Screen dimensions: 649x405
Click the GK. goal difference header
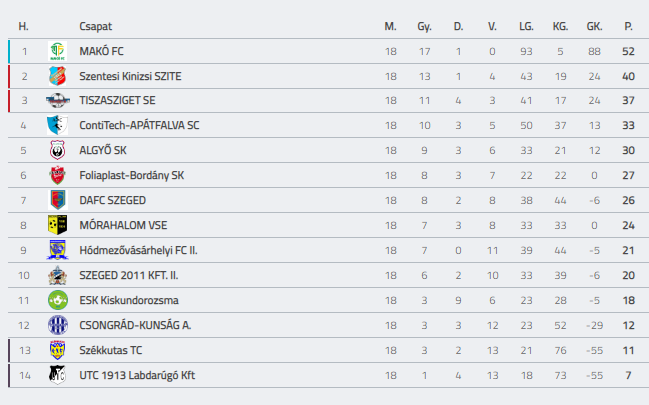click(x=594, y=27)
